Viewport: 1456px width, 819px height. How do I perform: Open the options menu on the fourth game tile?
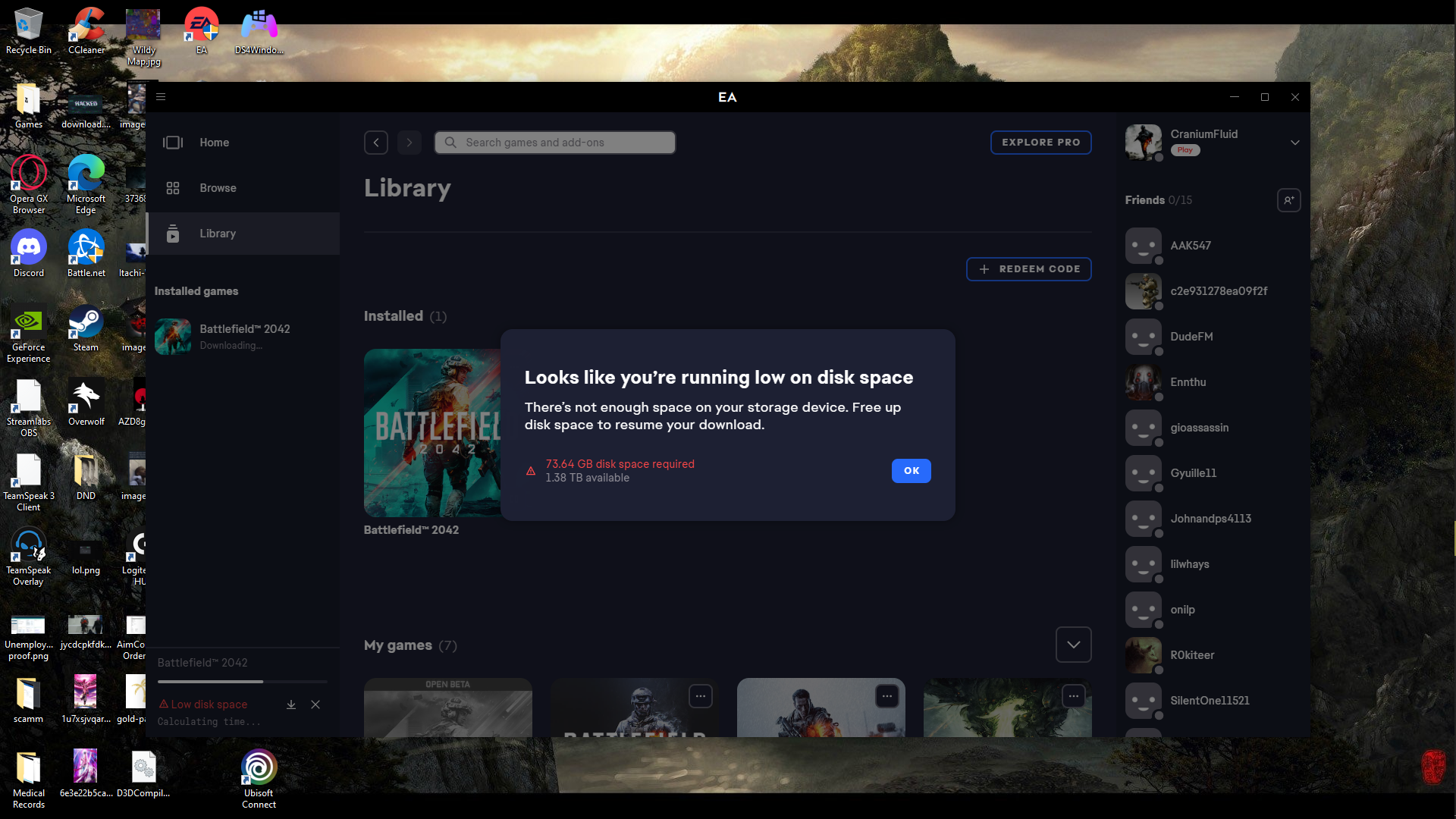1073,695
